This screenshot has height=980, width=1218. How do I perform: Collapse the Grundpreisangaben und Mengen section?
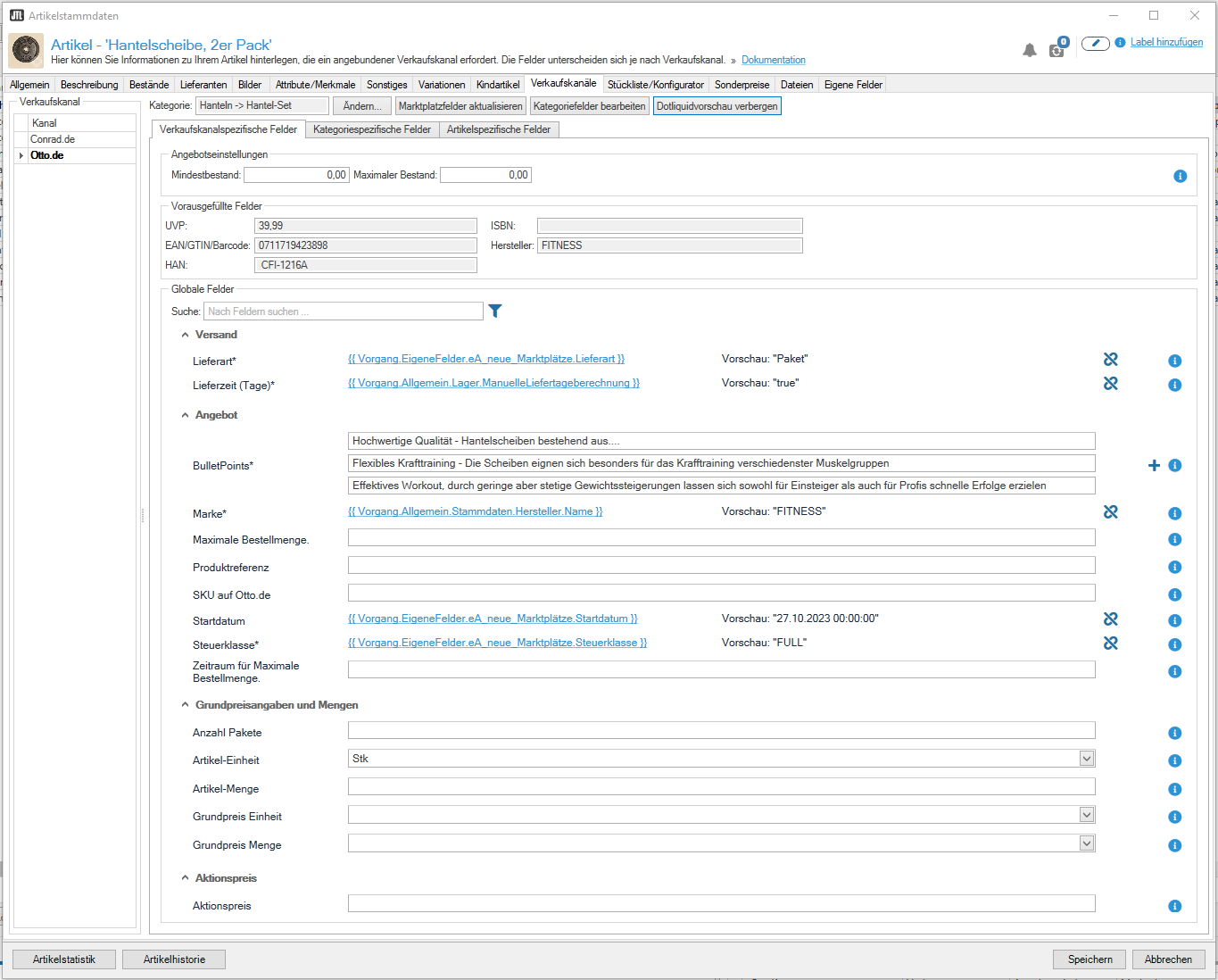(186, 705)
